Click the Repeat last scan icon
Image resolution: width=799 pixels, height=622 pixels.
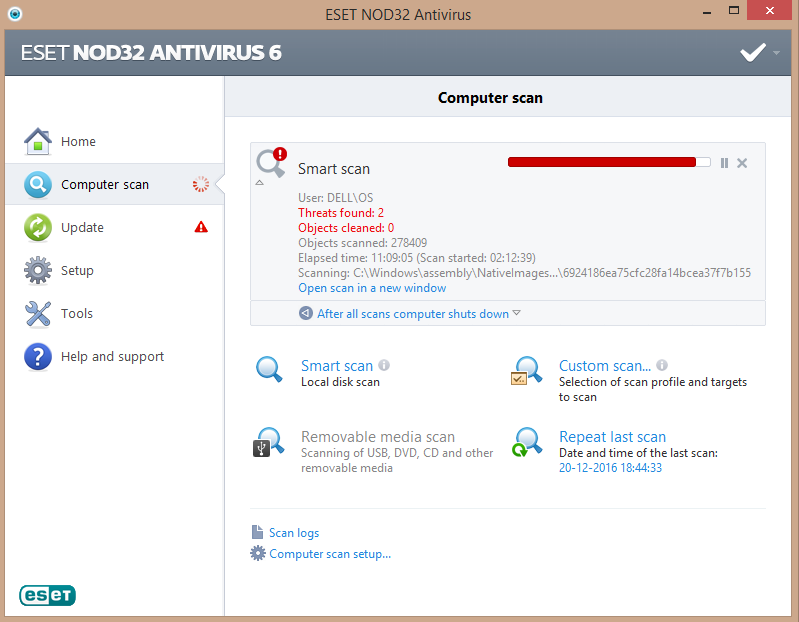(x=527, y=442)
